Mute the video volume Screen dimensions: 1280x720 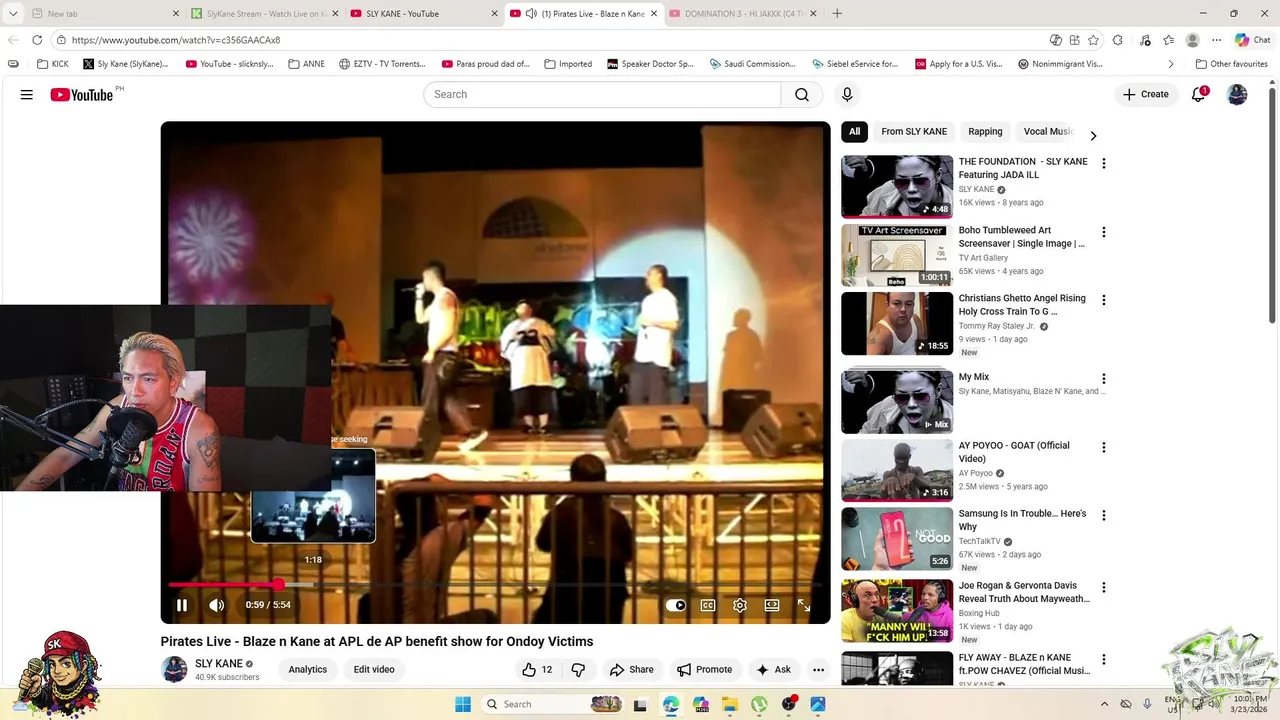point(216,605)
